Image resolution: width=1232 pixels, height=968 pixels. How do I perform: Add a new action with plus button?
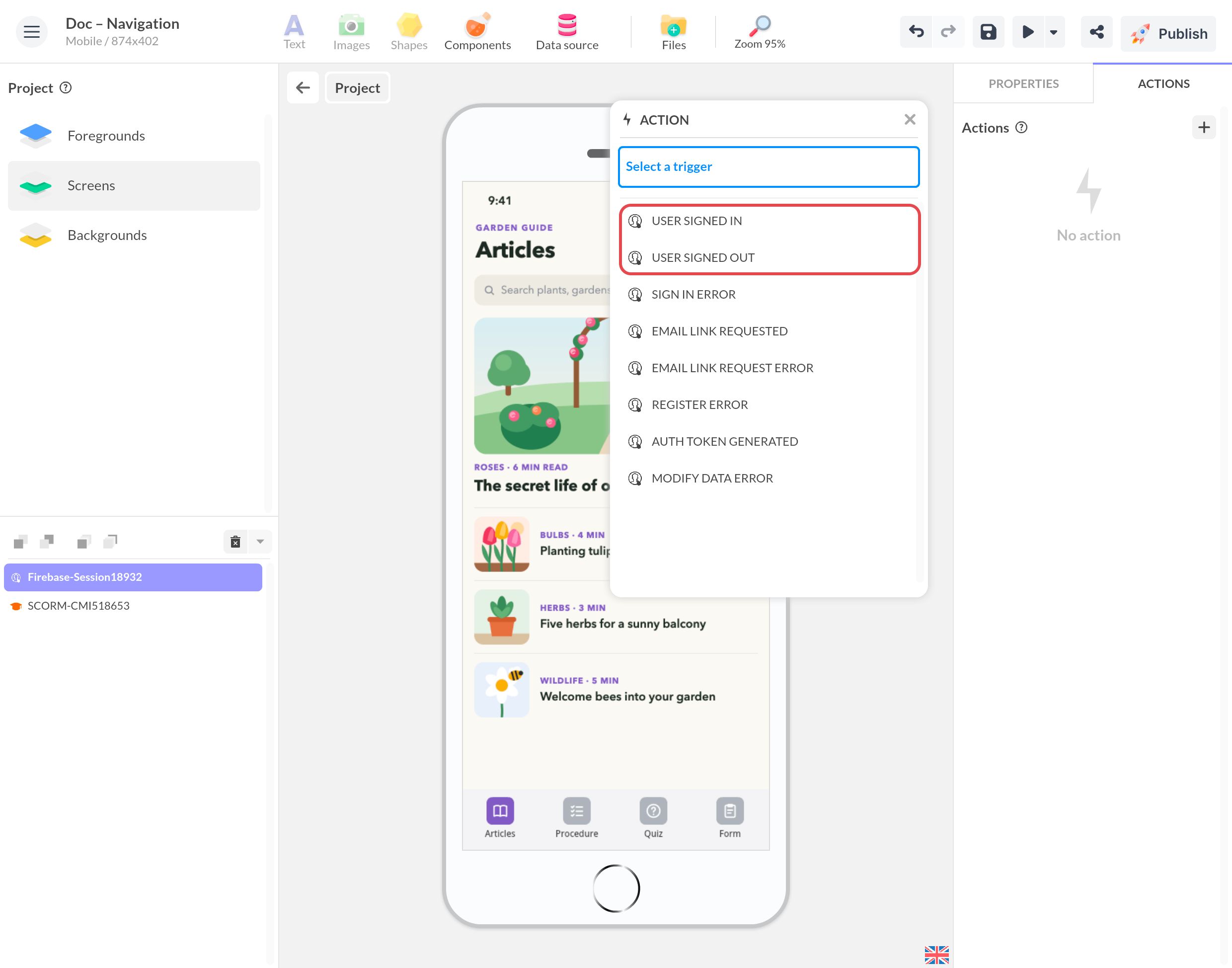[x=1204, y=127]
